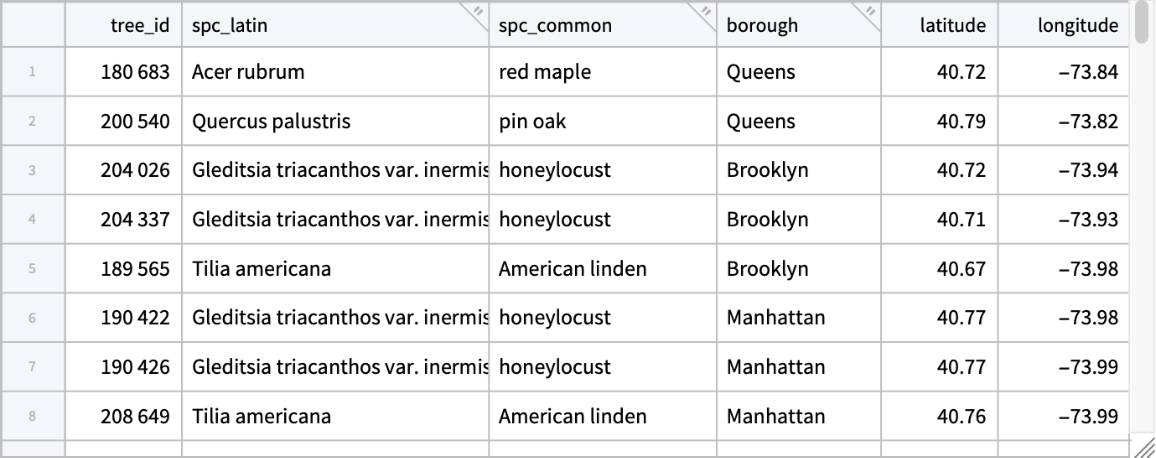Screen dimensions: 1156x458
Task: Click the pin oak cell
Action: 602,122
